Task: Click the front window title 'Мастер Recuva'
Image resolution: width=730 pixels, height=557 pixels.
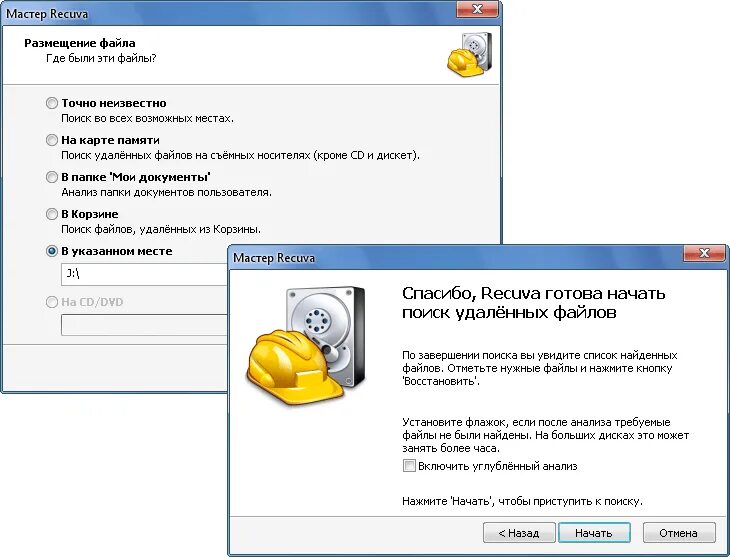Action: (x=274, y=258)
